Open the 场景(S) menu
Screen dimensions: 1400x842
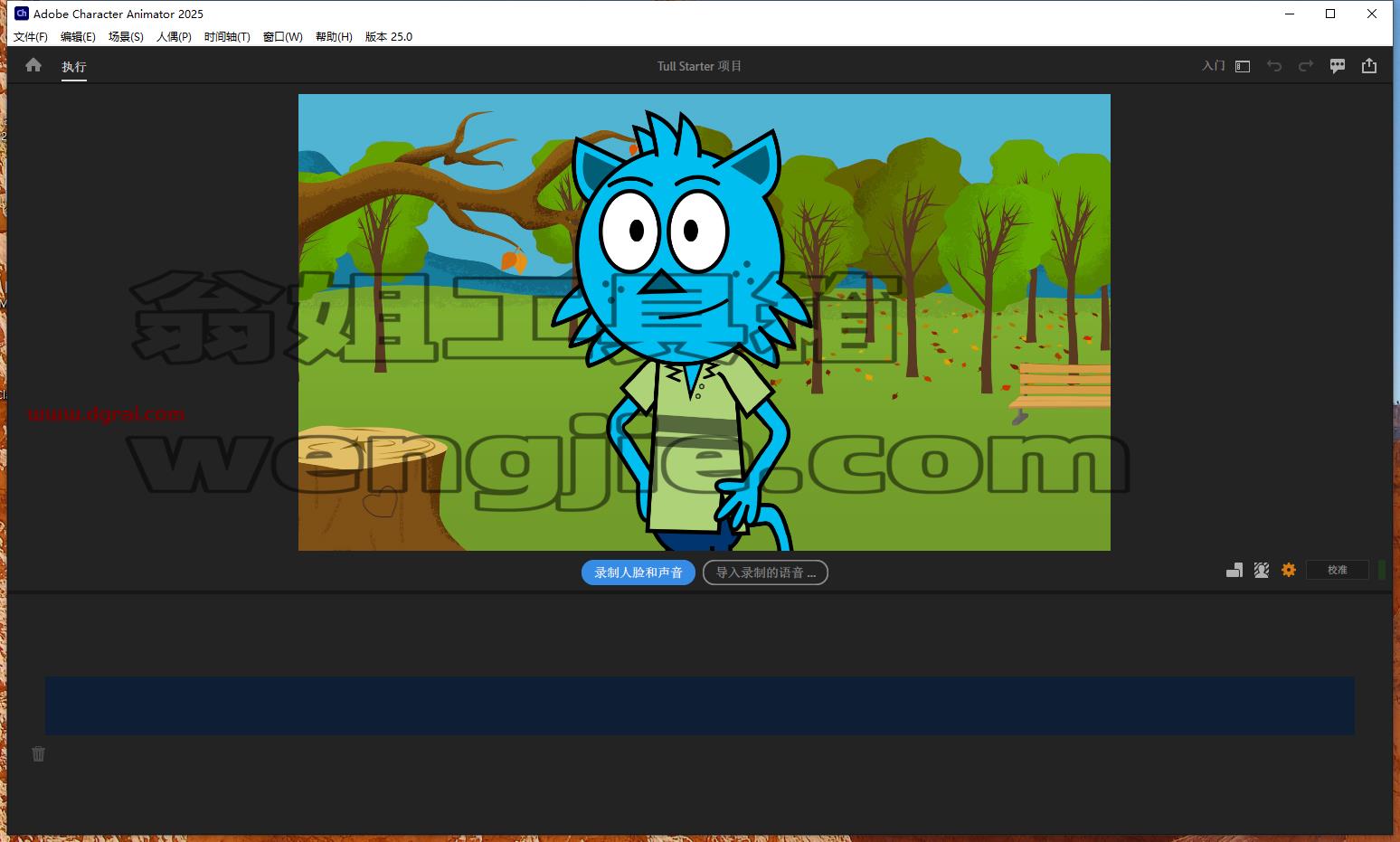[x=126, y=37]
